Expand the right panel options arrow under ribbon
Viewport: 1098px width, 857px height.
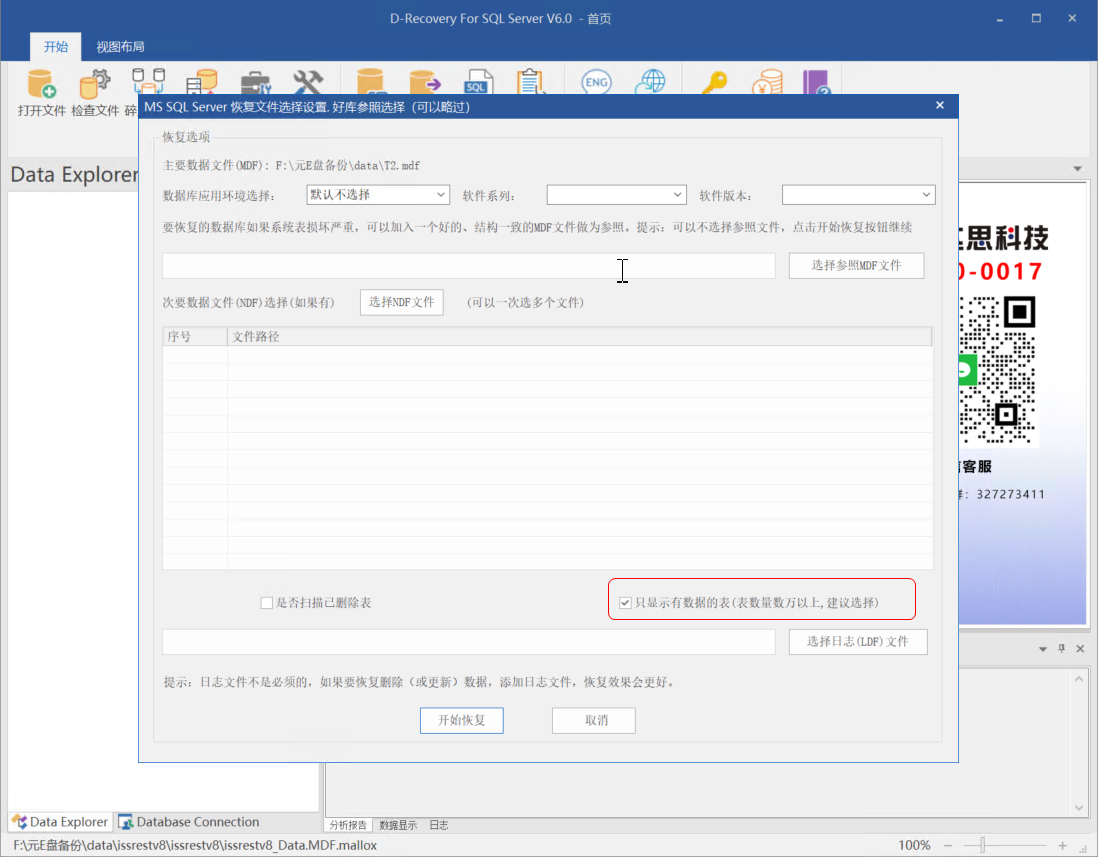(x=1077, y=169)
